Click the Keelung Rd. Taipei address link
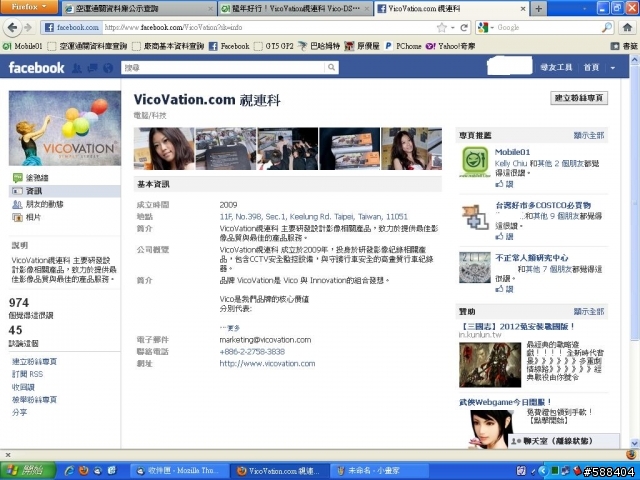 tap(313, 216)
